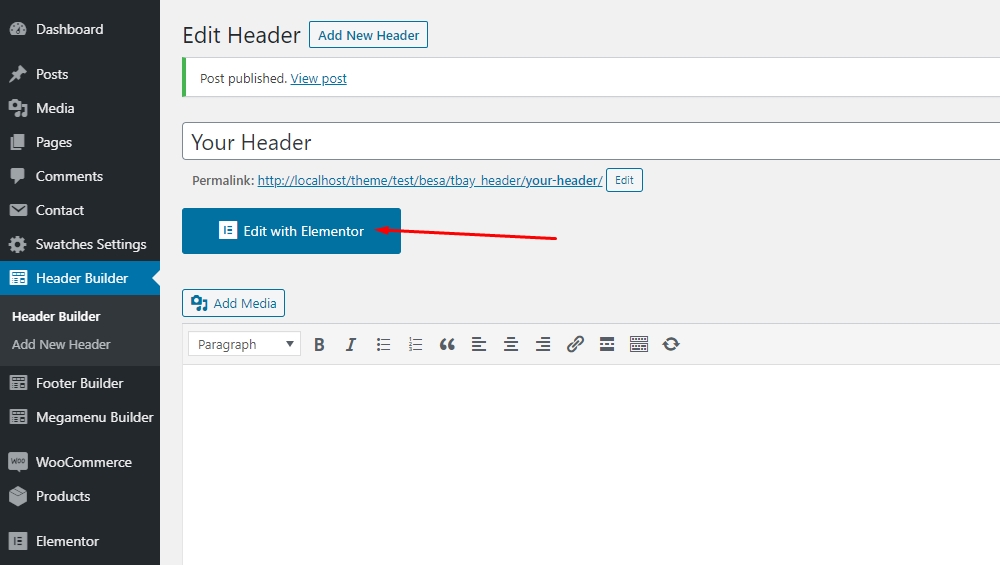Image resolution: width=1000 pixels, height=565 pixels.
Task: Apply blockquote formatting
Action: click(x=447, y=344)
